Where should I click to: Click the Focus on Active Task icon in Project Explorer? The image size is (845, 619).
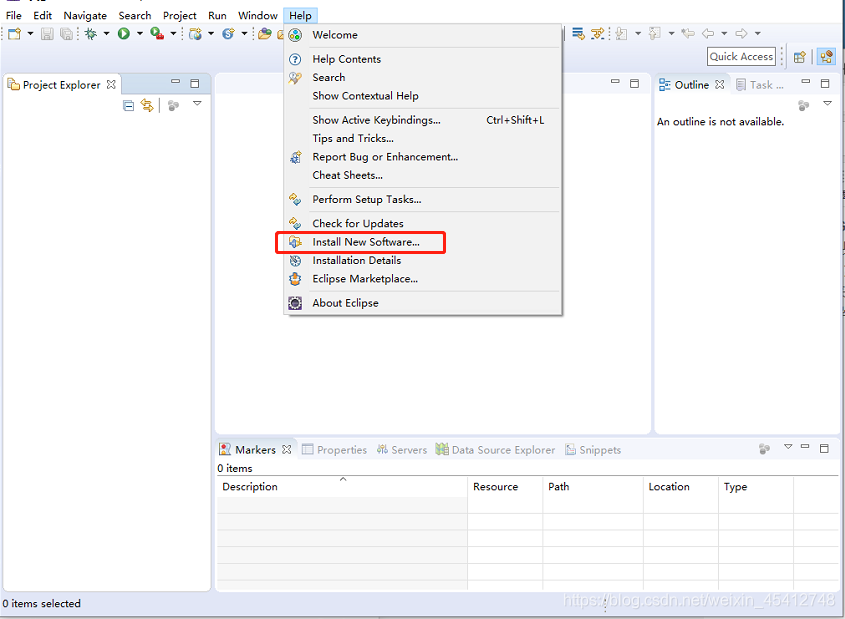[173, 106]
